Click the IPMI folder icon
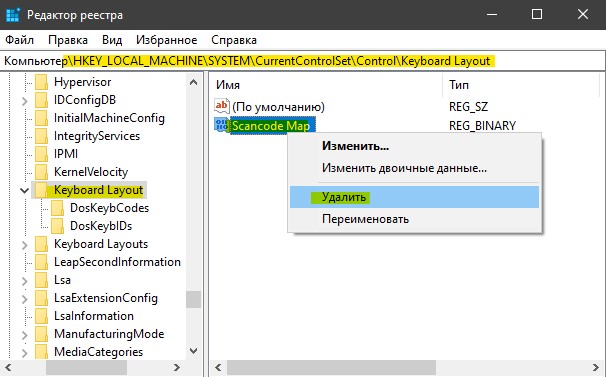 [41, 154]
